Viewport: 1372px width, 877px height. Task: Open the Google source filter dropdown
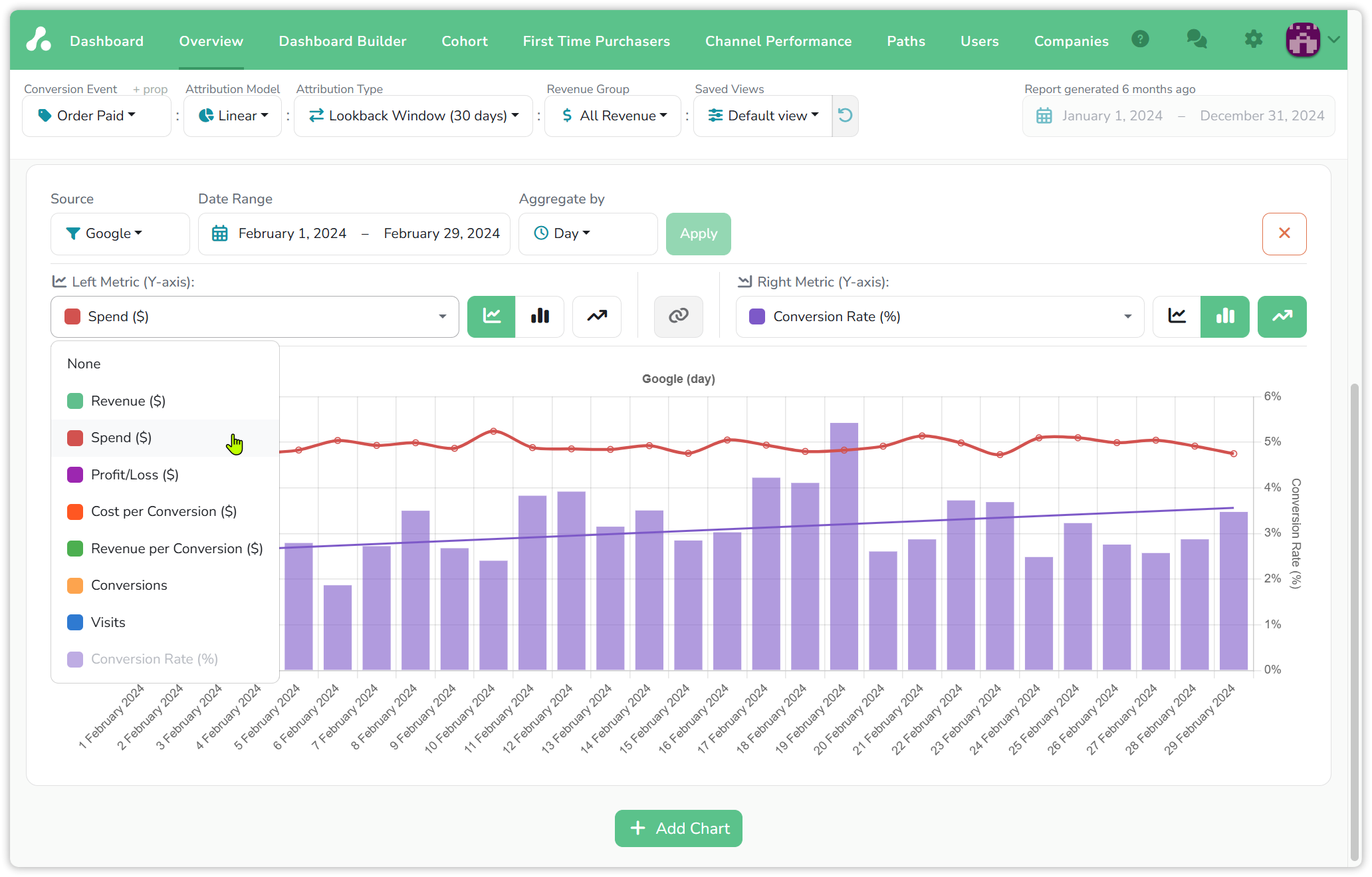pyautogui.click(x=120, y=233)
